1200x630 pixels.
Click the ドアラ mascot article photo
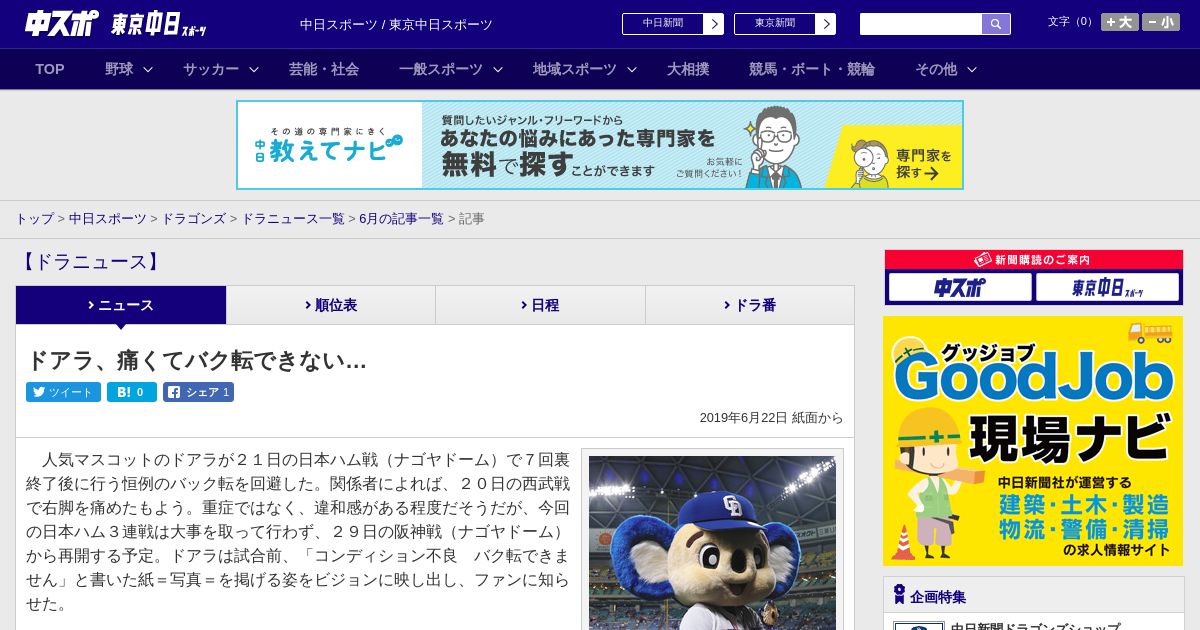[712, 543]
